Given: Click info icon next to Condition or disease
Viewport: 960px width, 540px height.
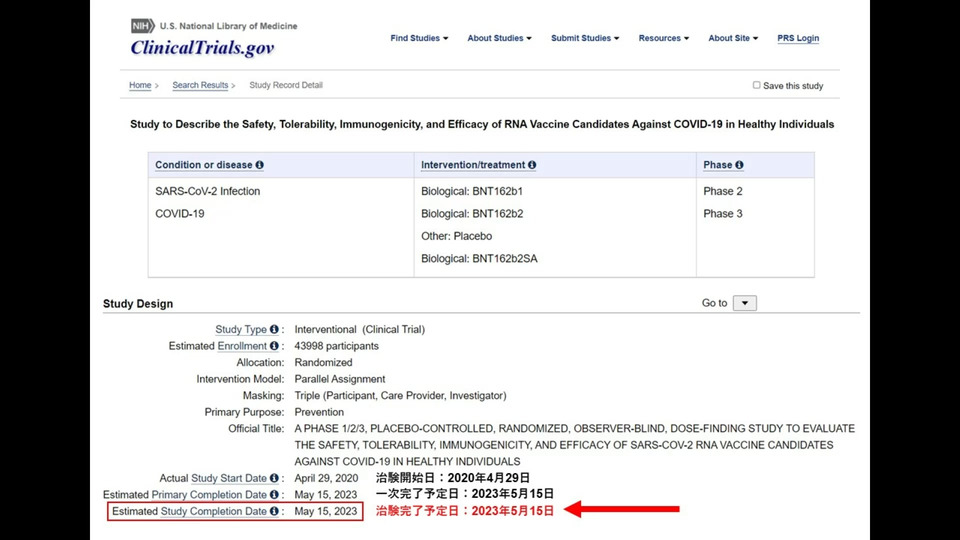Looking at the screenshot, I should coord(260,165).
